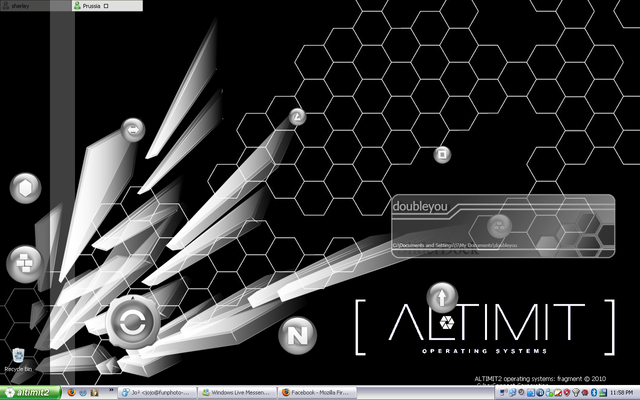The width and height of the screenshot is (640, 400).
Task: Open the altimit2 start button
Action: [31, 393]
